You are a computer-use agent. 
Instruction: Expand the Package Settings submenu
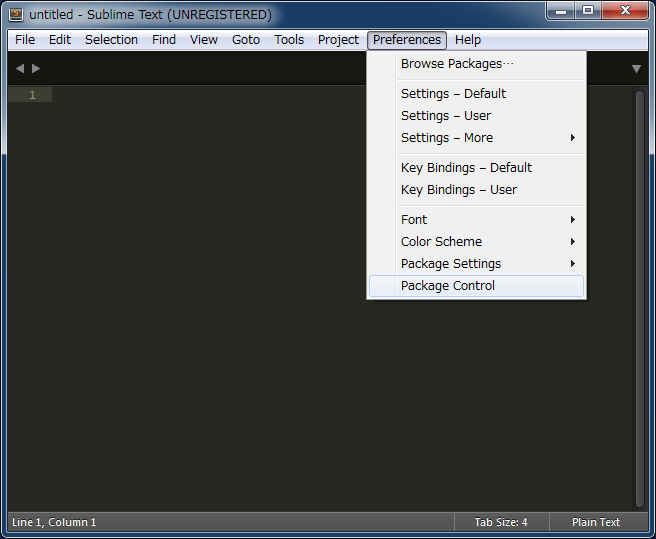(x=476, y=264)
